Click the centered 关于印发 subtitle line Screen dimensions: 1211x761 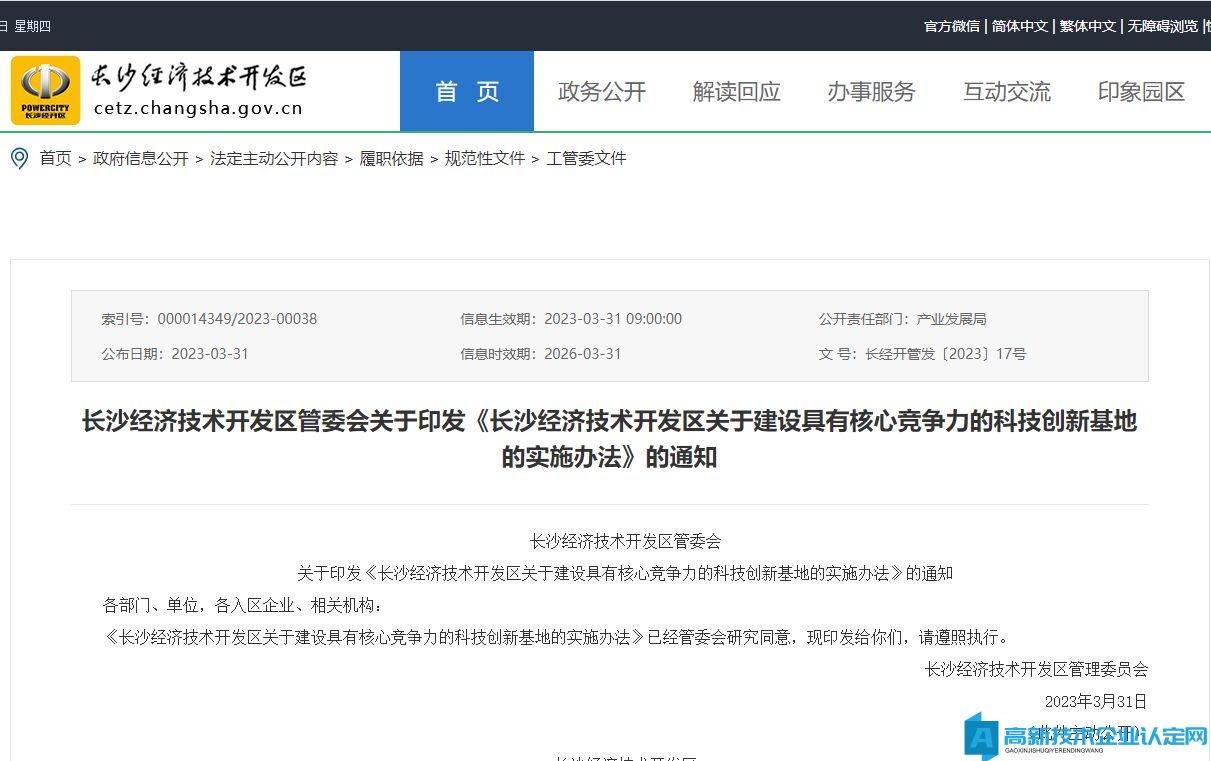[625, 573]
